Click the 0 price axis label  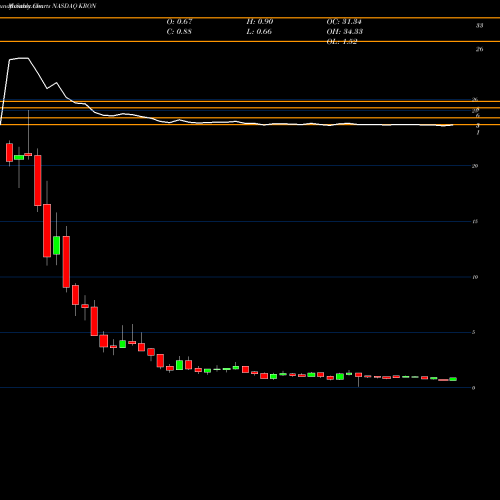[474, 388]
